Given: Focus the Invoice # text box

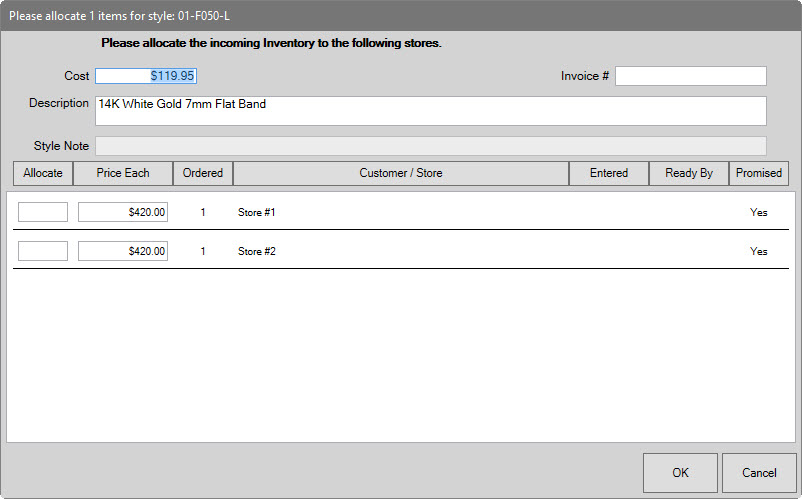Looking at the screenshot, I should pyautogui.click(x=690, y=76).
